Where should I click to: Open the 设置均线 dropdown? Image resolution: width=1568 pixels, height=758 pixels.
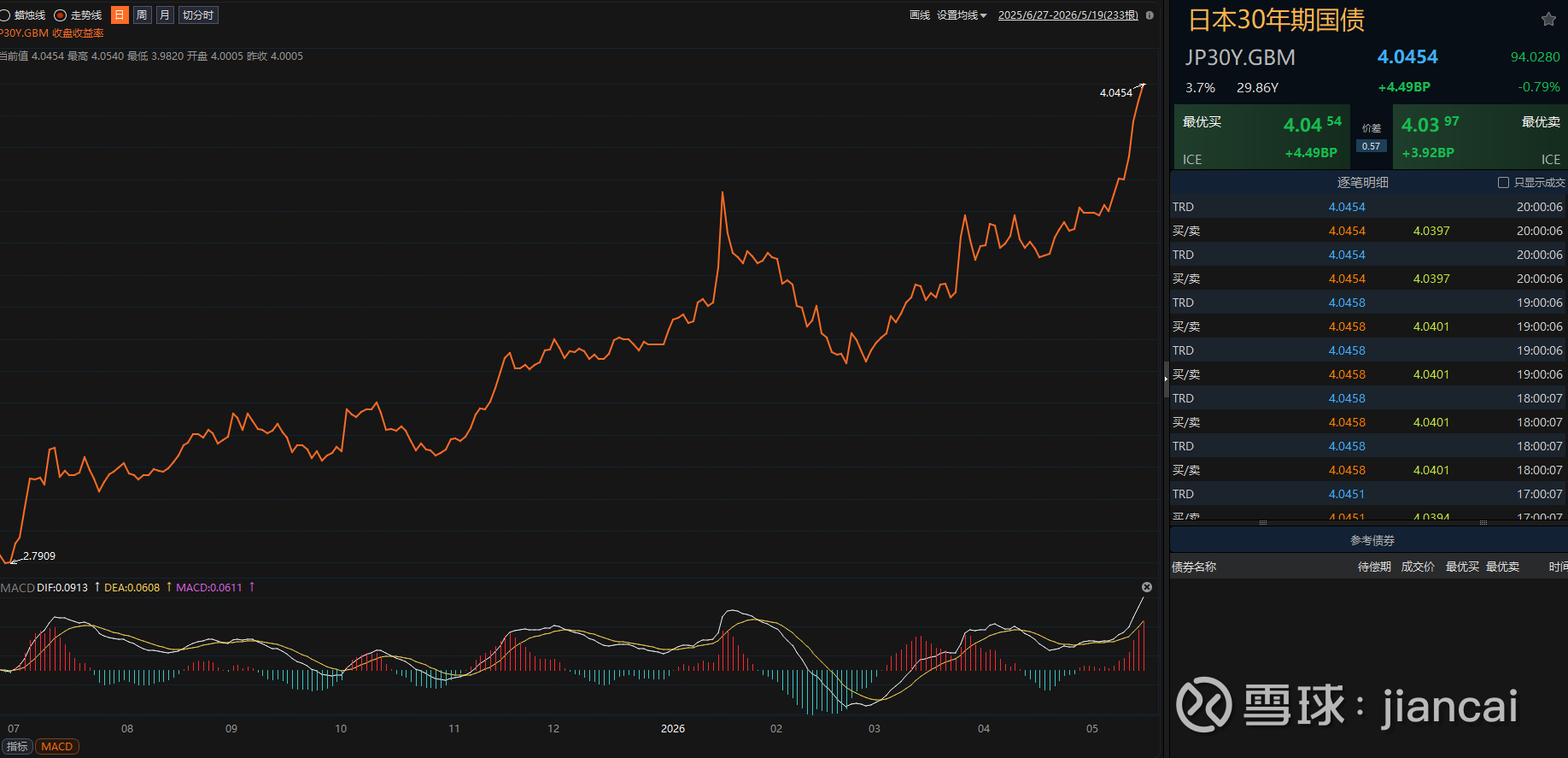click(x=962, y=15)
